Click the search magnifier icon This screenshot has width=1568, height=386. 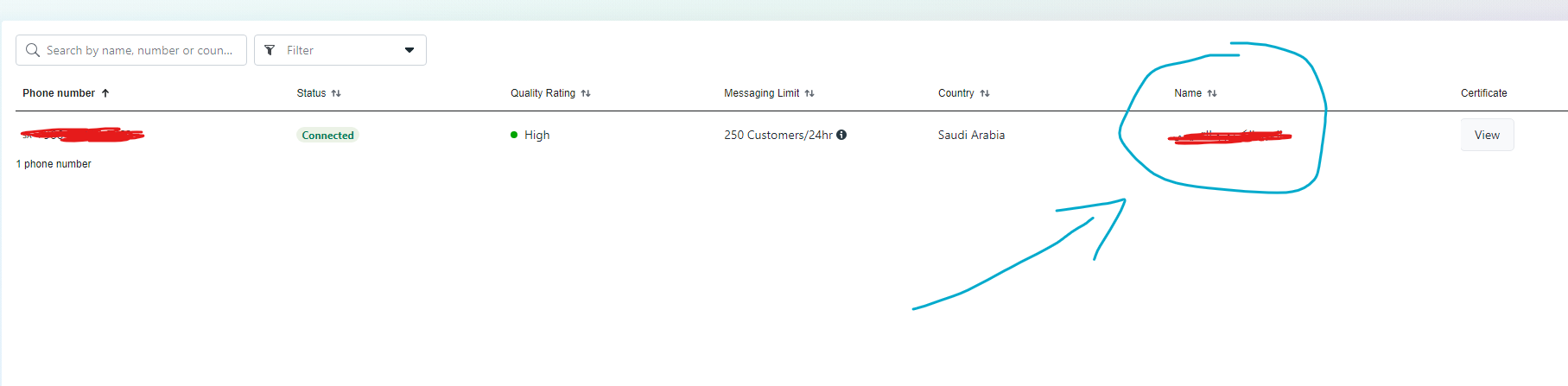coord(33,50)
